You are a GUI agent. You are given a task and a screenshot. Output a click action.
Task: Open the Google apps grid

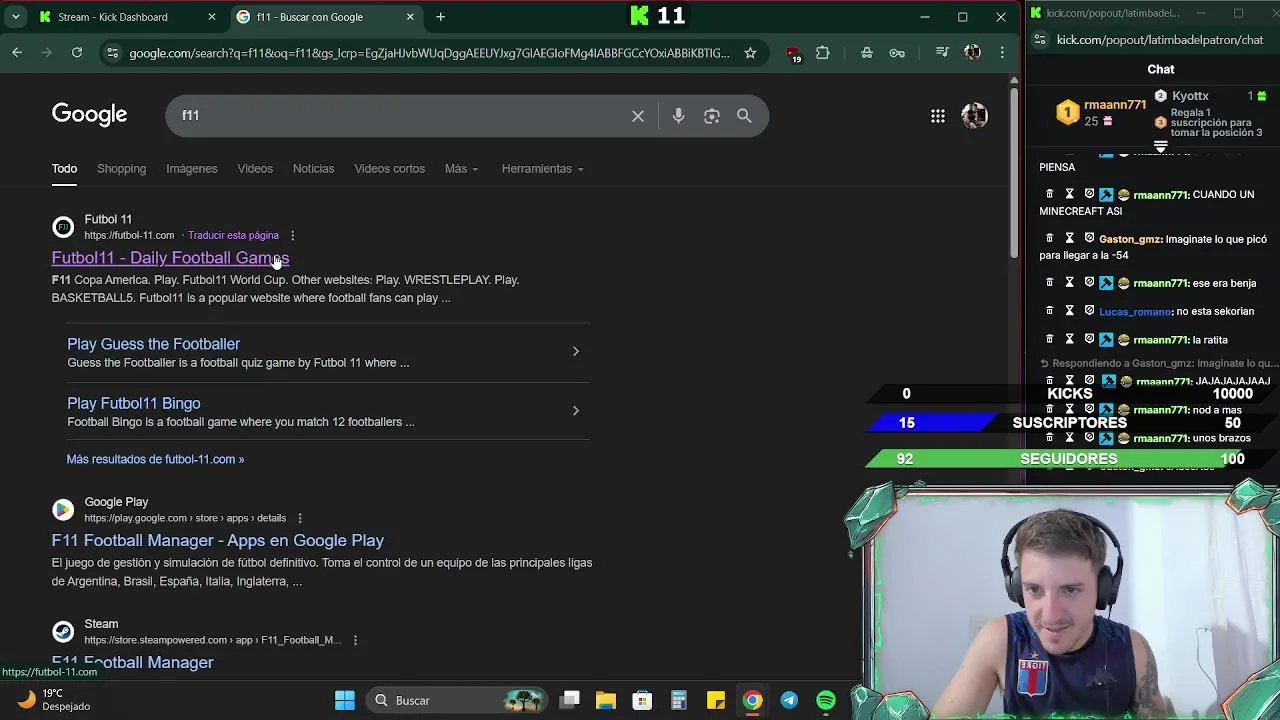click(938, 116)
